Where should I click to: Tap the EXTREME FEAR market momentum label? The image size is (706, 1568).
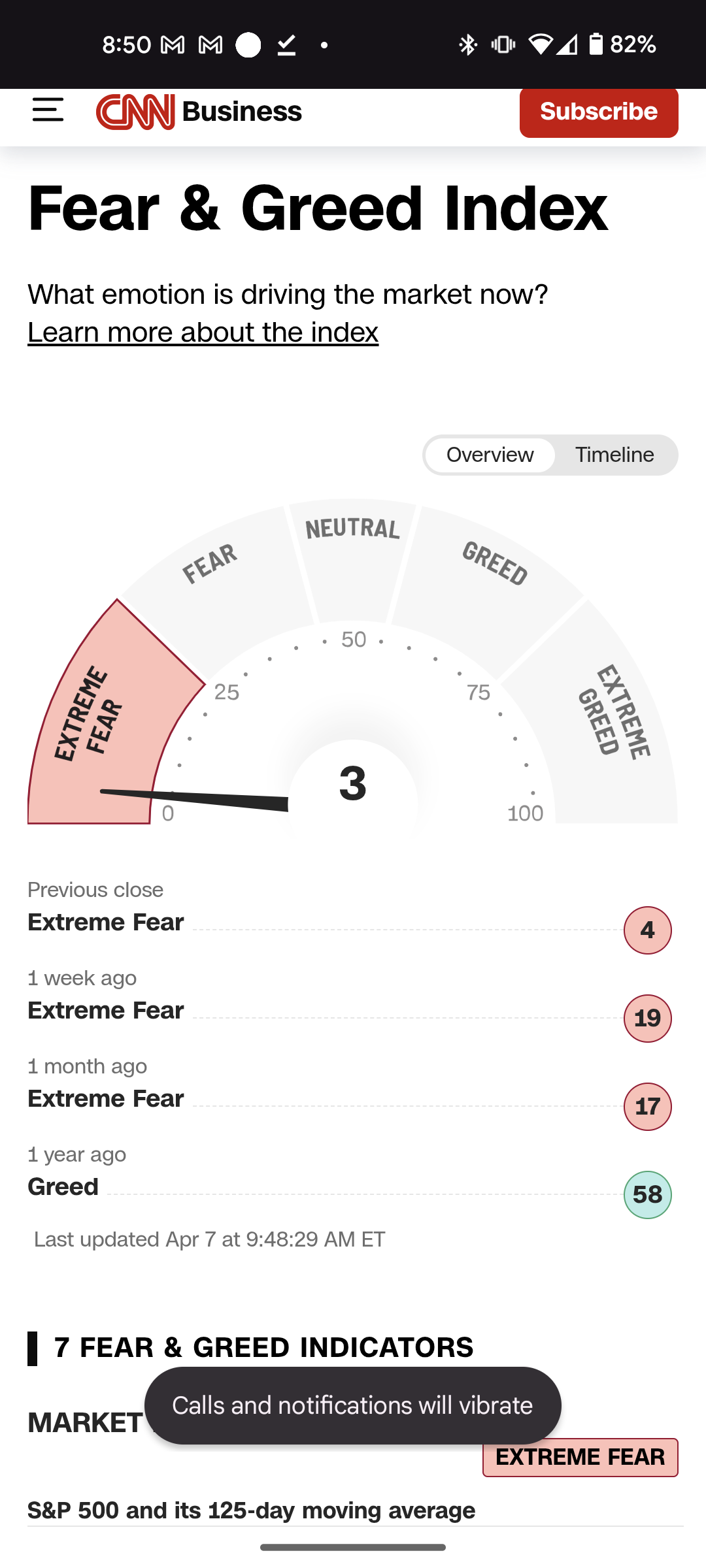pyautogui.click(x=580, y=1458)
